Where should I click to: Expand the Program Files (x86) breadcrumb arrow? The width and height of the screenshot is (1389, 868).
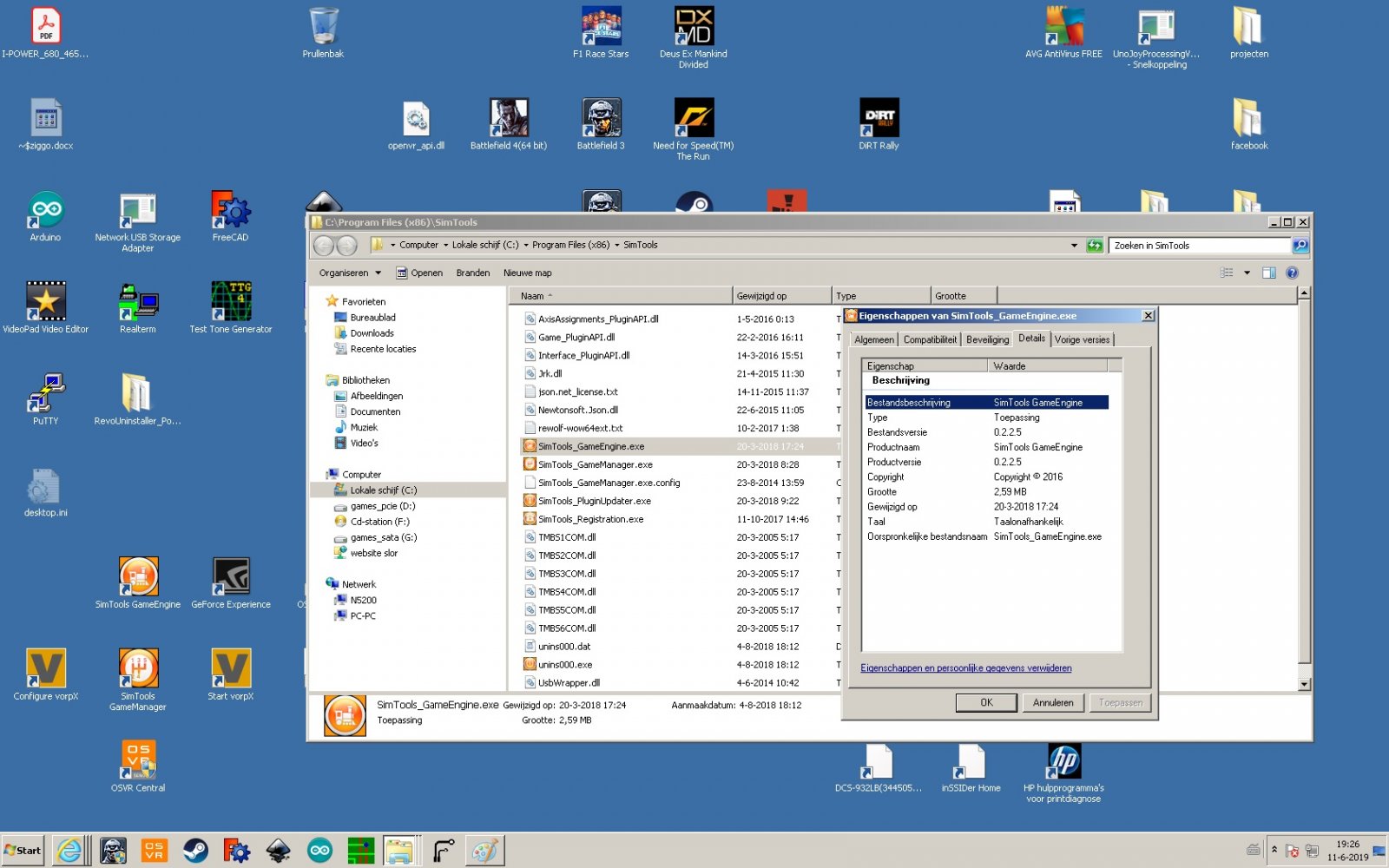(x=617, y=246)
